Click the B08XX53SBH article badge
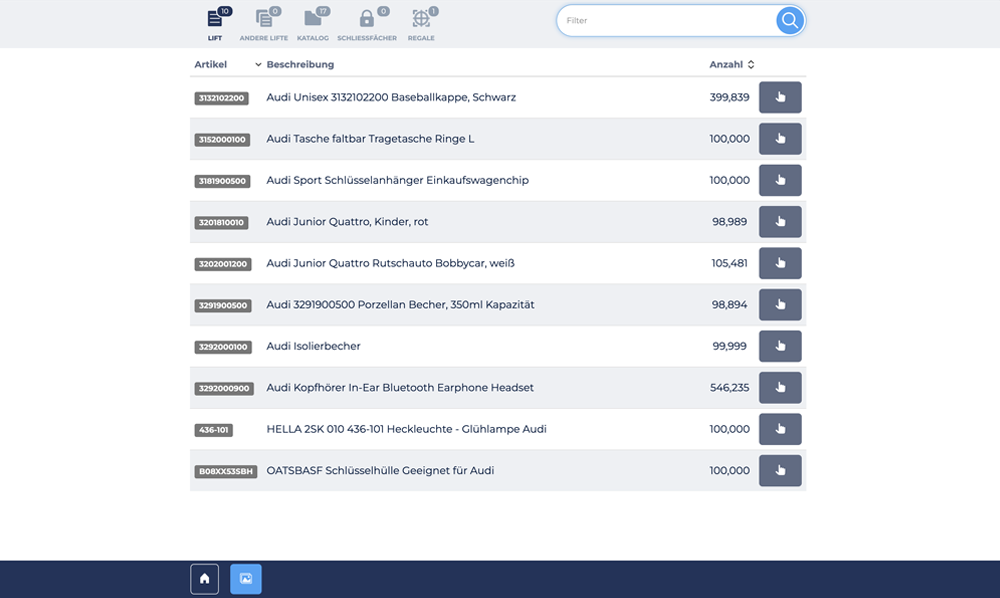1000x598 pixels. [x=225, y=471]
